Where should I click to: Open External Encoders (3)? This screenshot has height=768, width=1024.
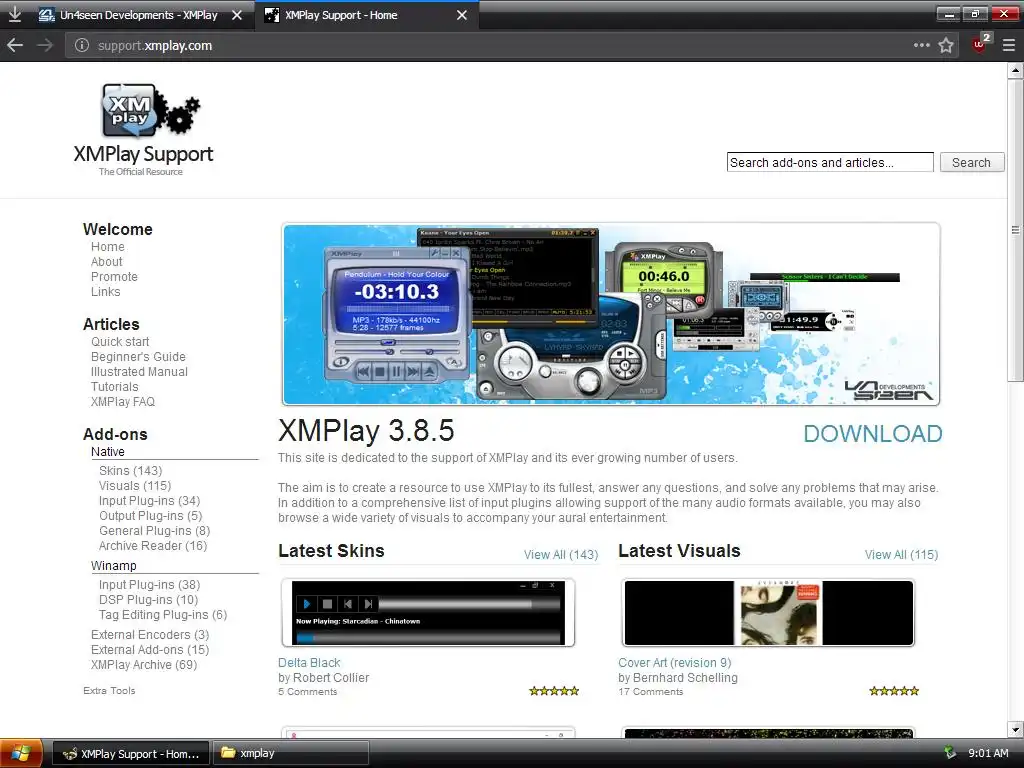(x=150, y=635)
